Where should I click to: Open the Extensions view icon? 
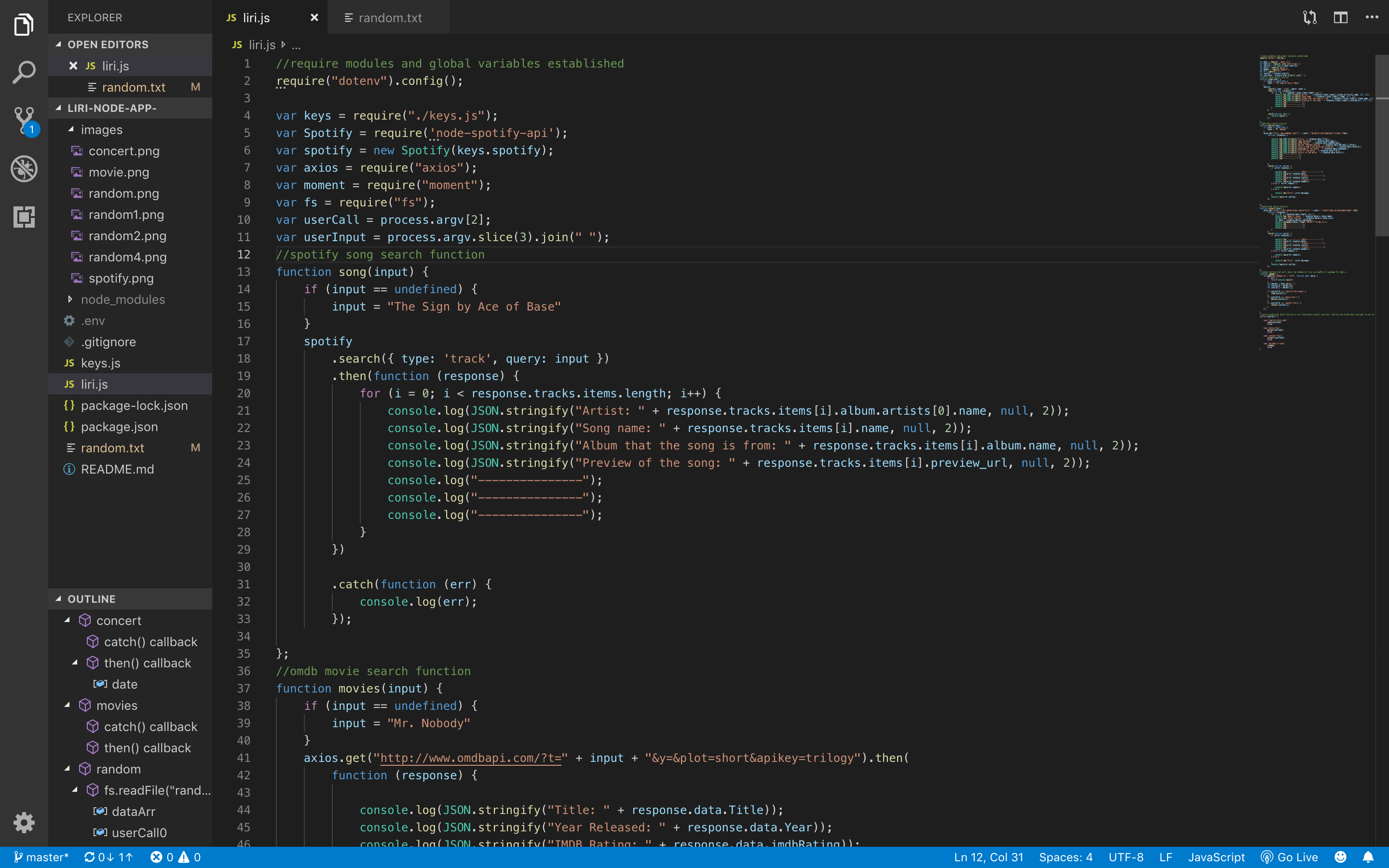(24, 217)
